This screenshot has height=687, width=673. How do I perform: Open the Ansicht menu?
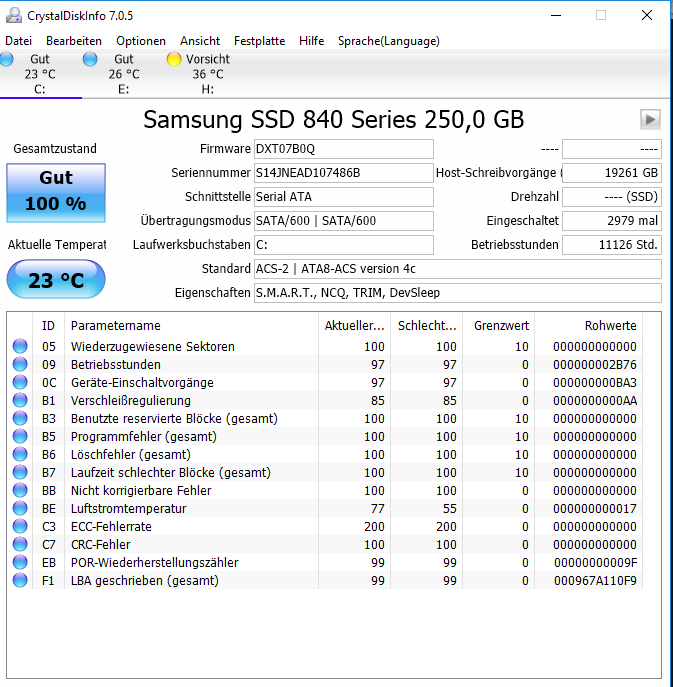[x=200, y=41]
